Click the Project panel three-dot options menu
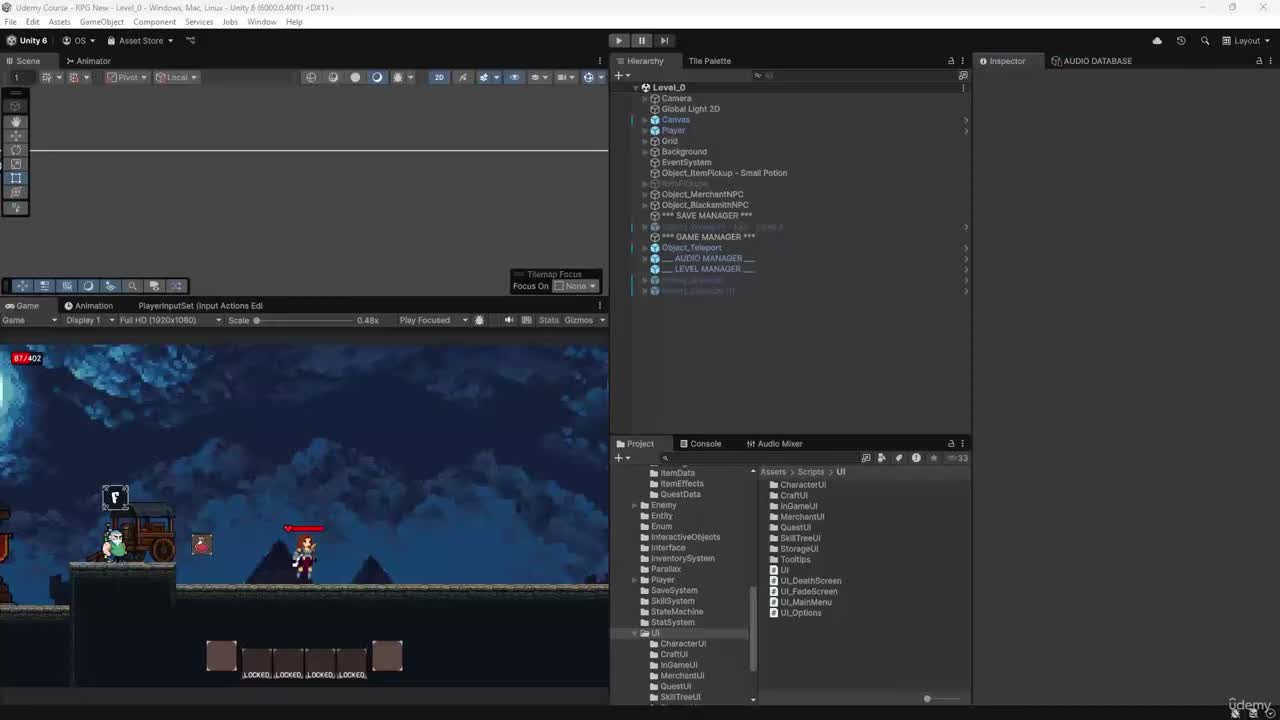Image resolution: width=1280 pixels, height=720 pixels. coord(962,444)
